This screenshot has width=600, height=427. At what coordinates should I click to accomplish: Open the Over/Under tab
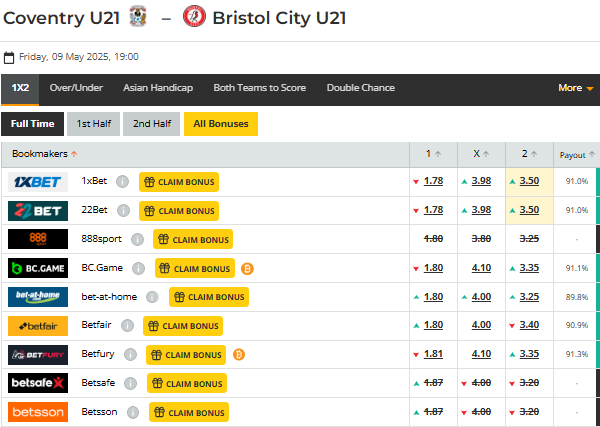tap(76, 88)
